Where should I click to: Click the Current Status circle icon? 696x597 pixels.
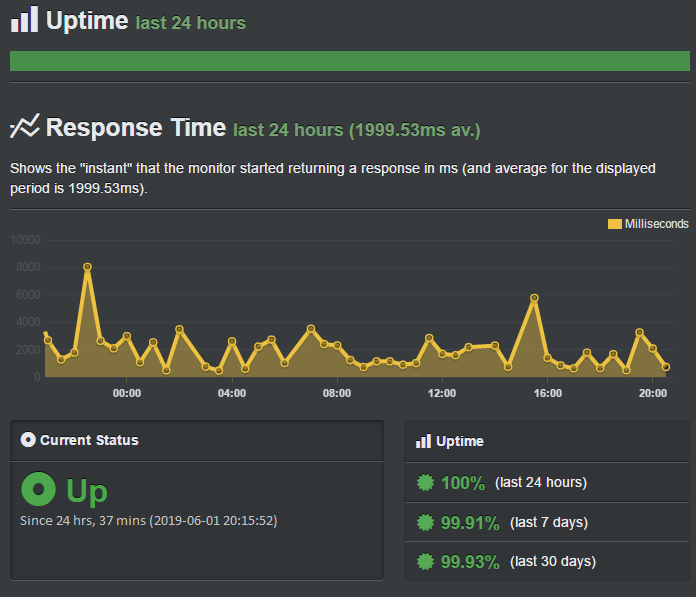[x=28, y=440]
